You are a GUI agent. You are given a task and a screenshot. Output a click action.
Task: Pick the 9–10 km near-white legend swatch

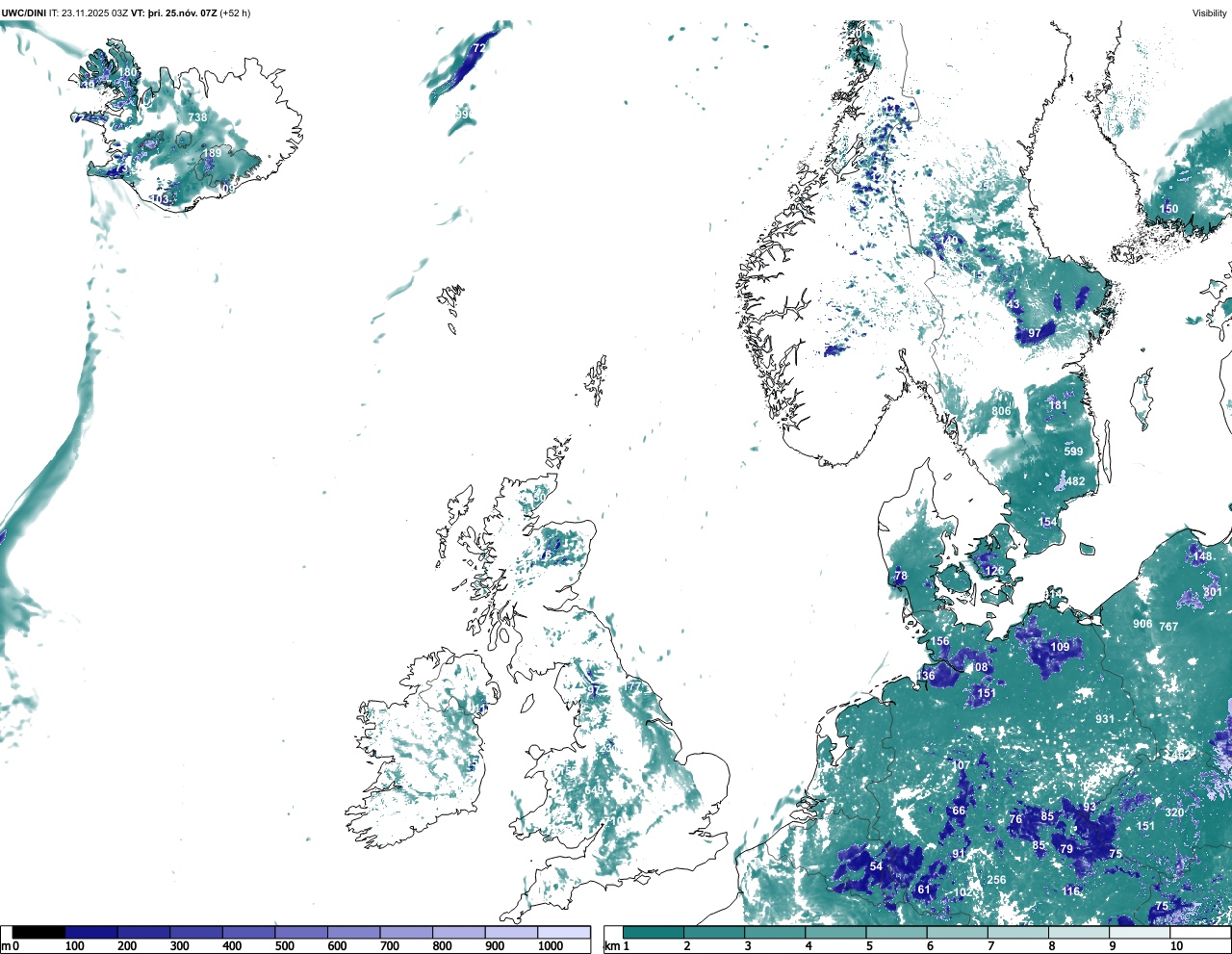[x=1142, y=932]
